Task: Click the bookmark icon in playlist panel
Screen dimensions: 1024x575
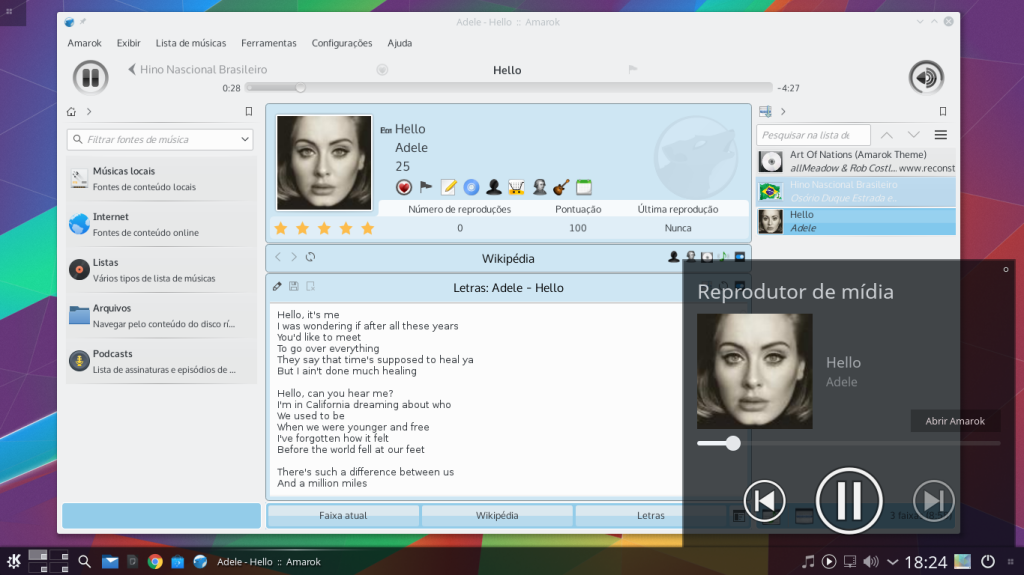Action: click(942, 112)
